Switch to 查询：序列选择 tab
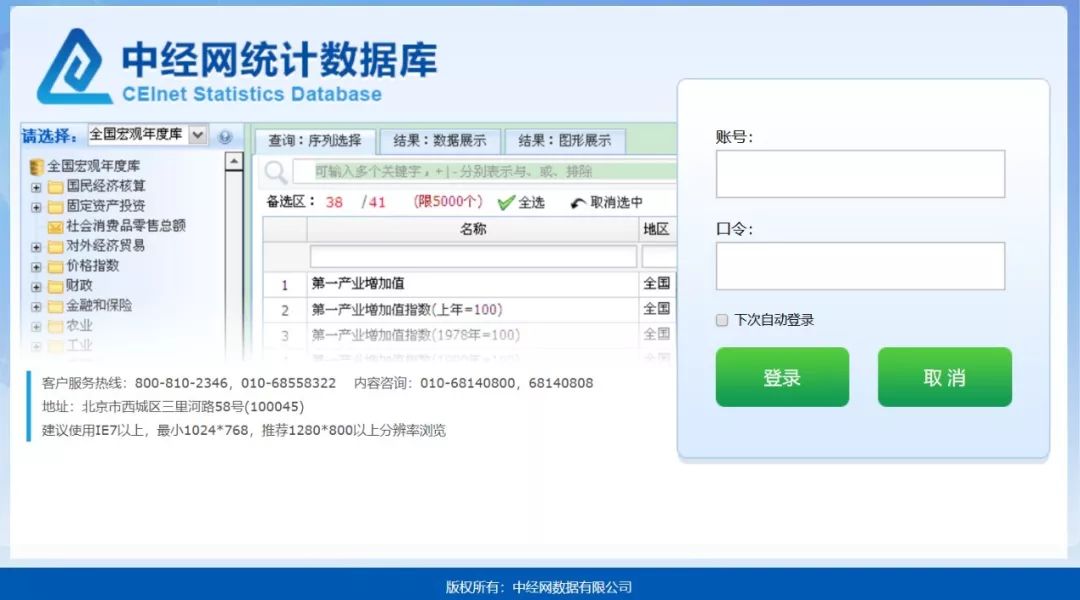The image size is (1080, 600). point(315,141)
